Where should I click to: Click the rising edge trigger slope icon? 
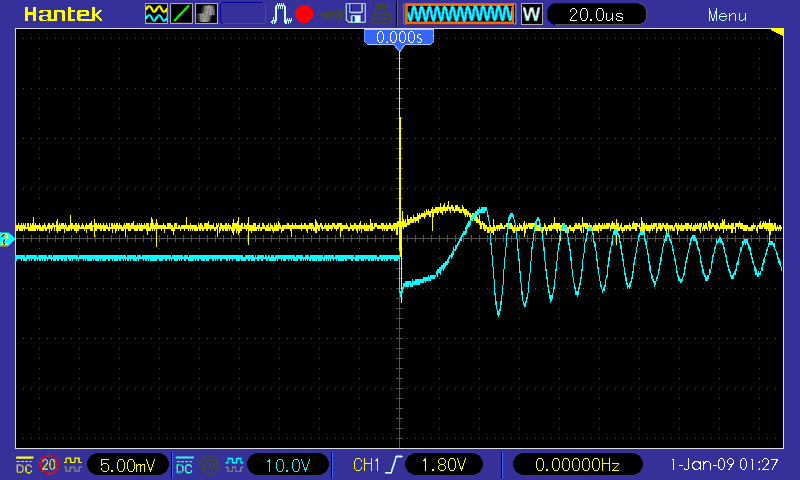(394, 465)
